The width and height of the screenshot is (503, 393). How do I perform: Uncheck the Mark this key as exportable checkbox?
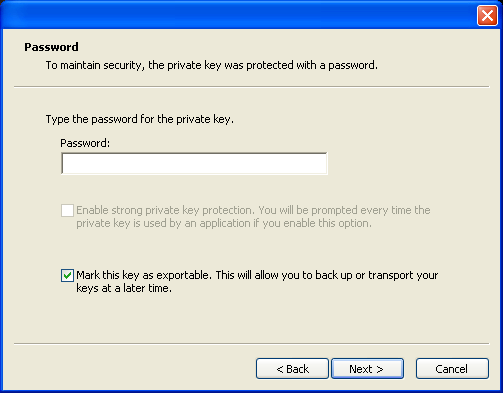[67, 275]
